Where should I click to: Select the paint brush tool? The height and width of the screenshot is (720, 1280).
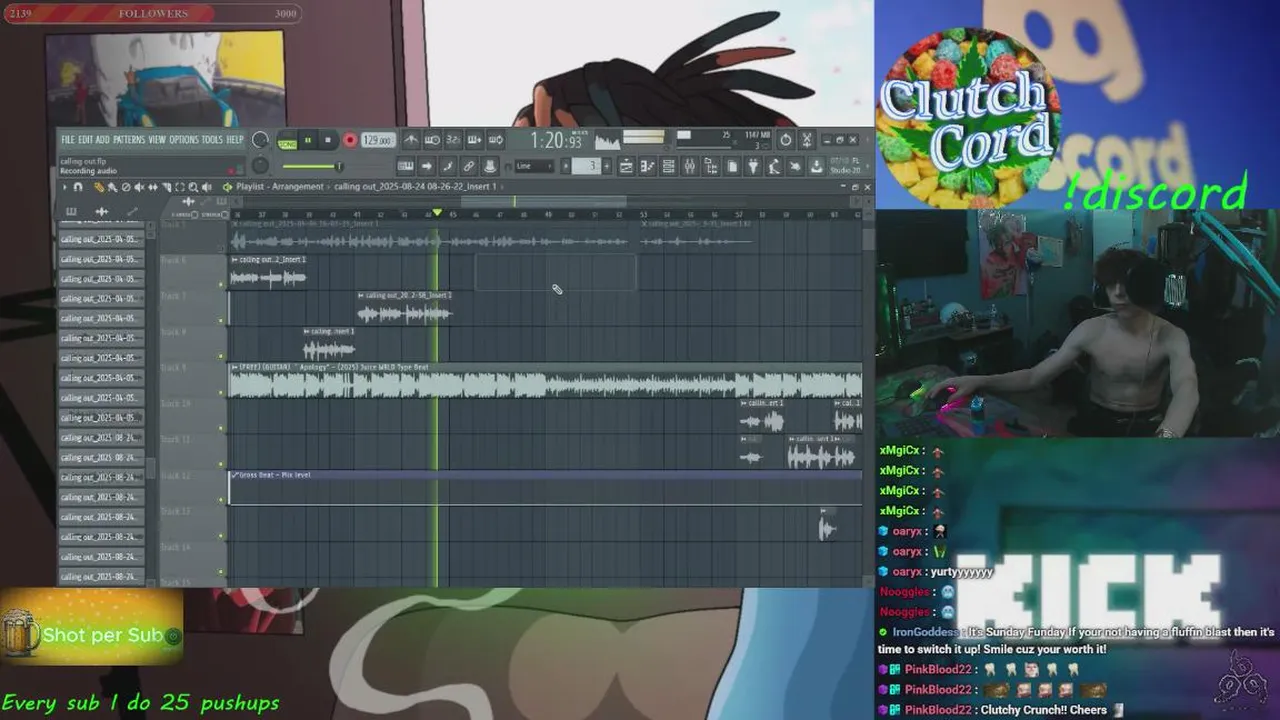coord(112,187)
